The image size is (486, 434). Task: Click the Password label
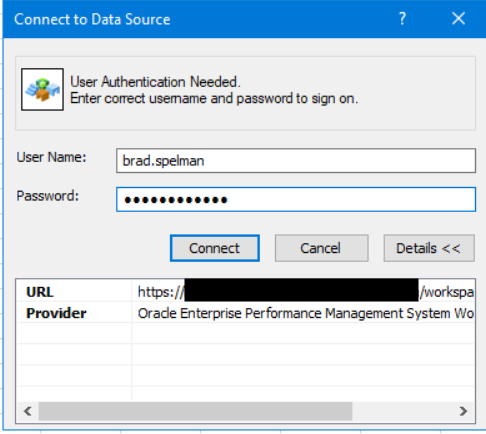(x=48, y=196)
